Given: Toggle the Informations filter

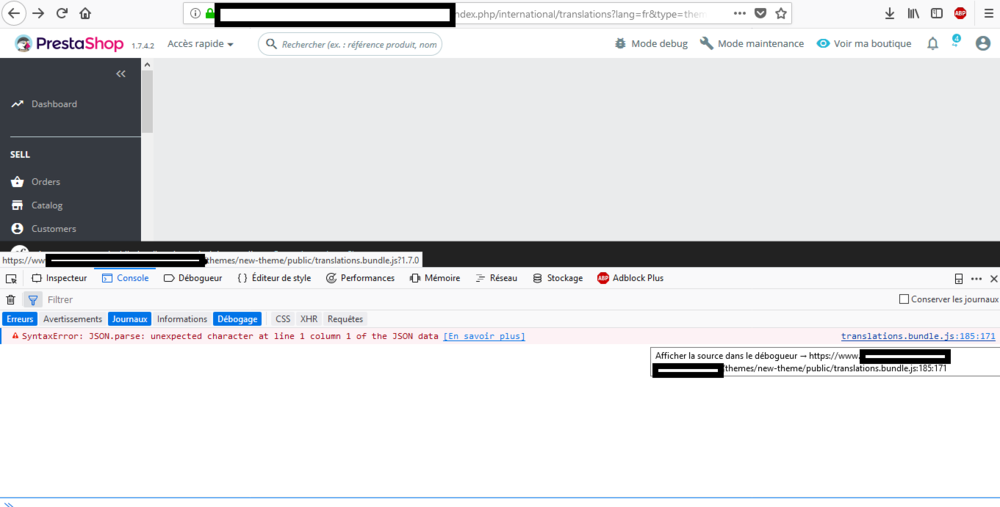Looking at the screenshot, I should 182,319.
